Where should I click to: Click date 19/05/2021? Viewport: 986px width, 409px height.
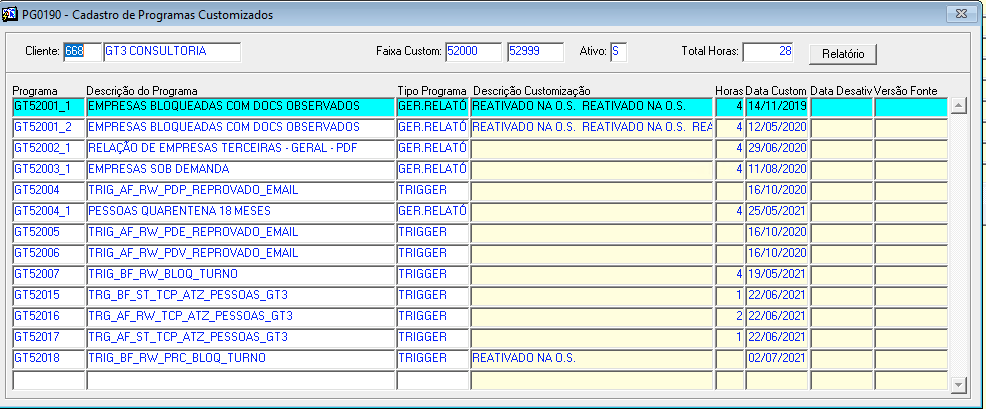(777, 275)
